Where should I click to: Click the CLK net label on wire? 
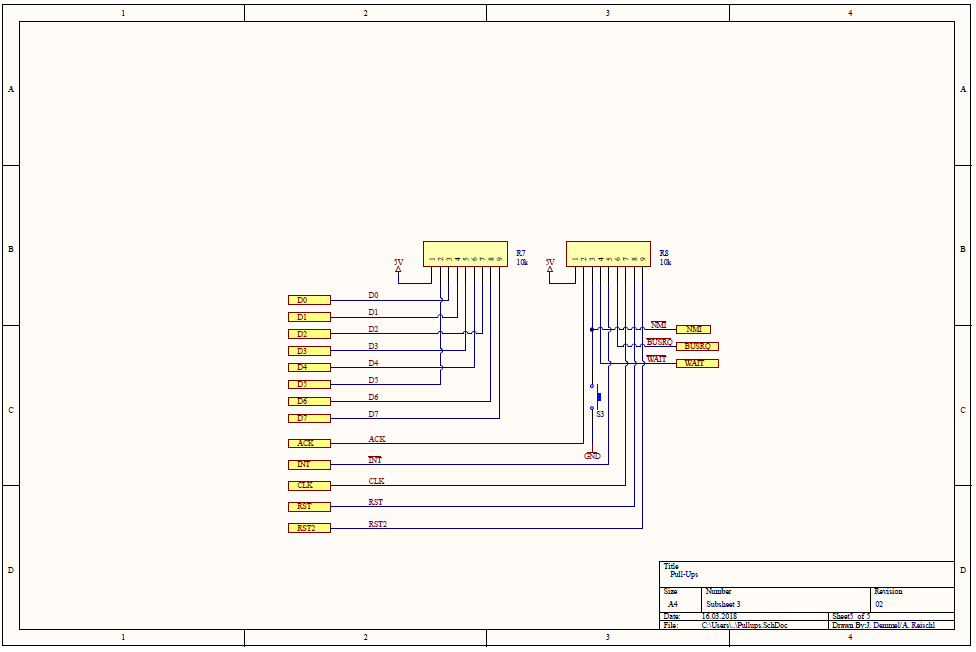tap(377, 481)
